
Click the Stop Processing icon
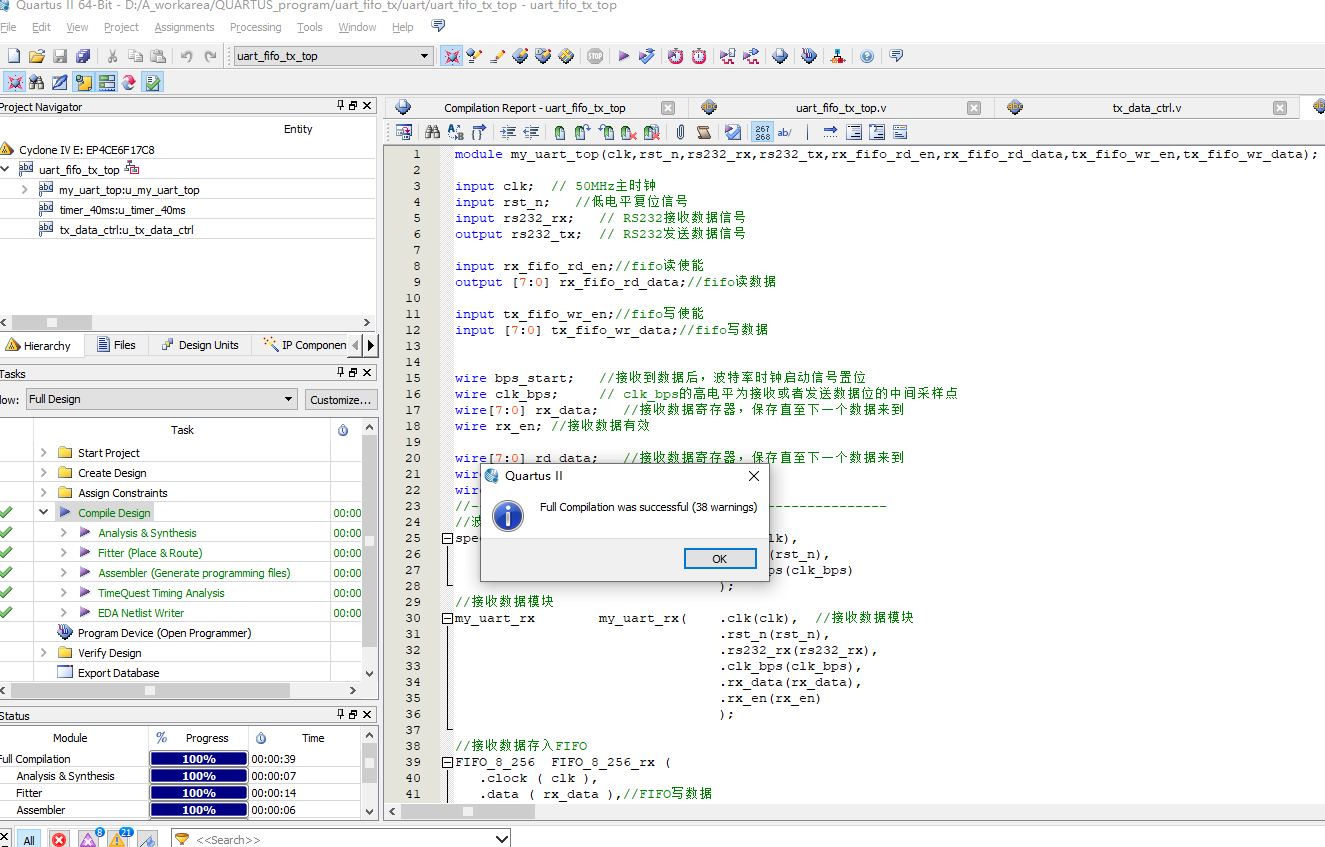(x=595, y=56)
